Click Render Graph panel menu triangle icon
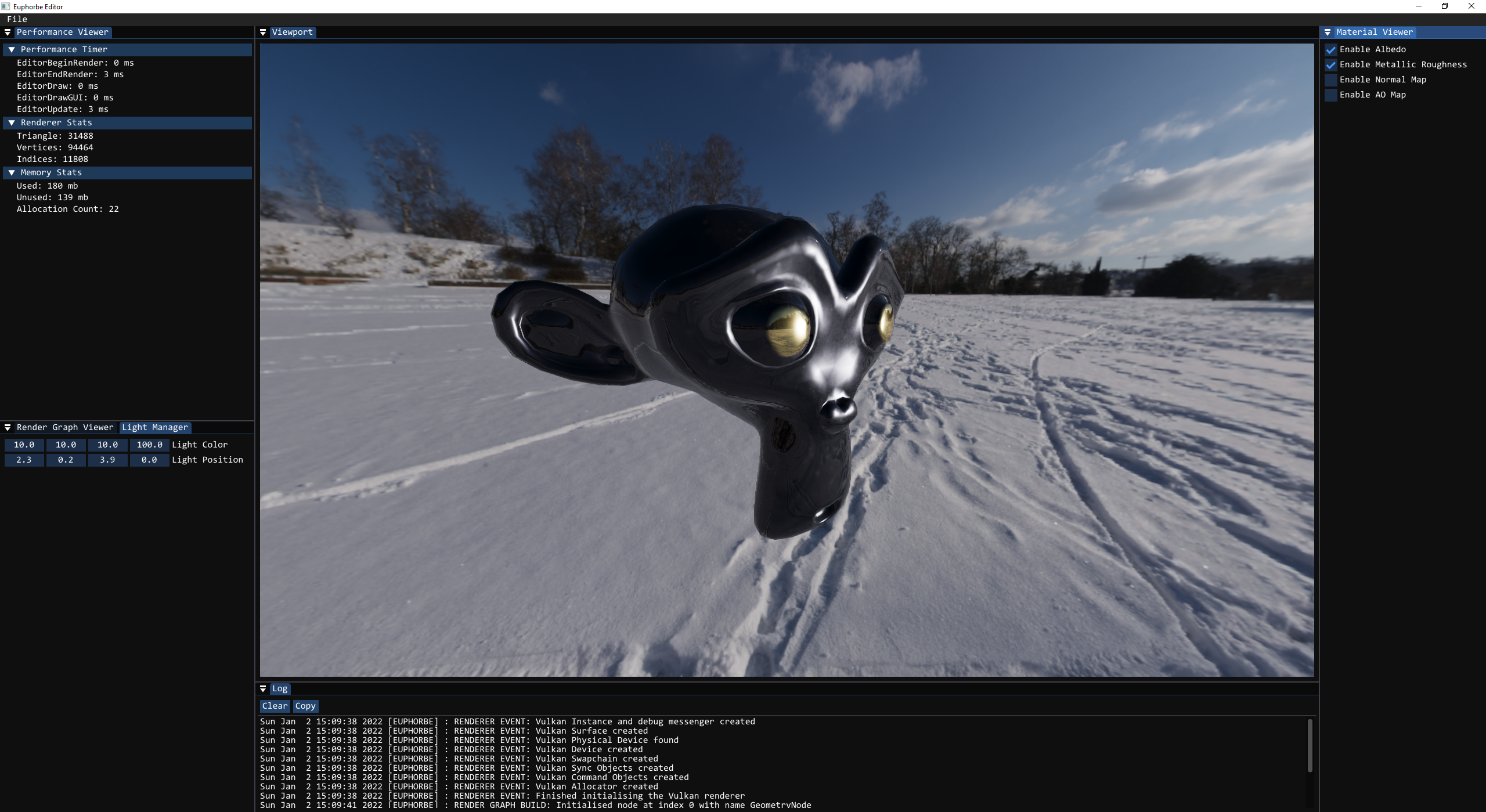Viewport: 1486px width, 812px height. pos(8,428)
